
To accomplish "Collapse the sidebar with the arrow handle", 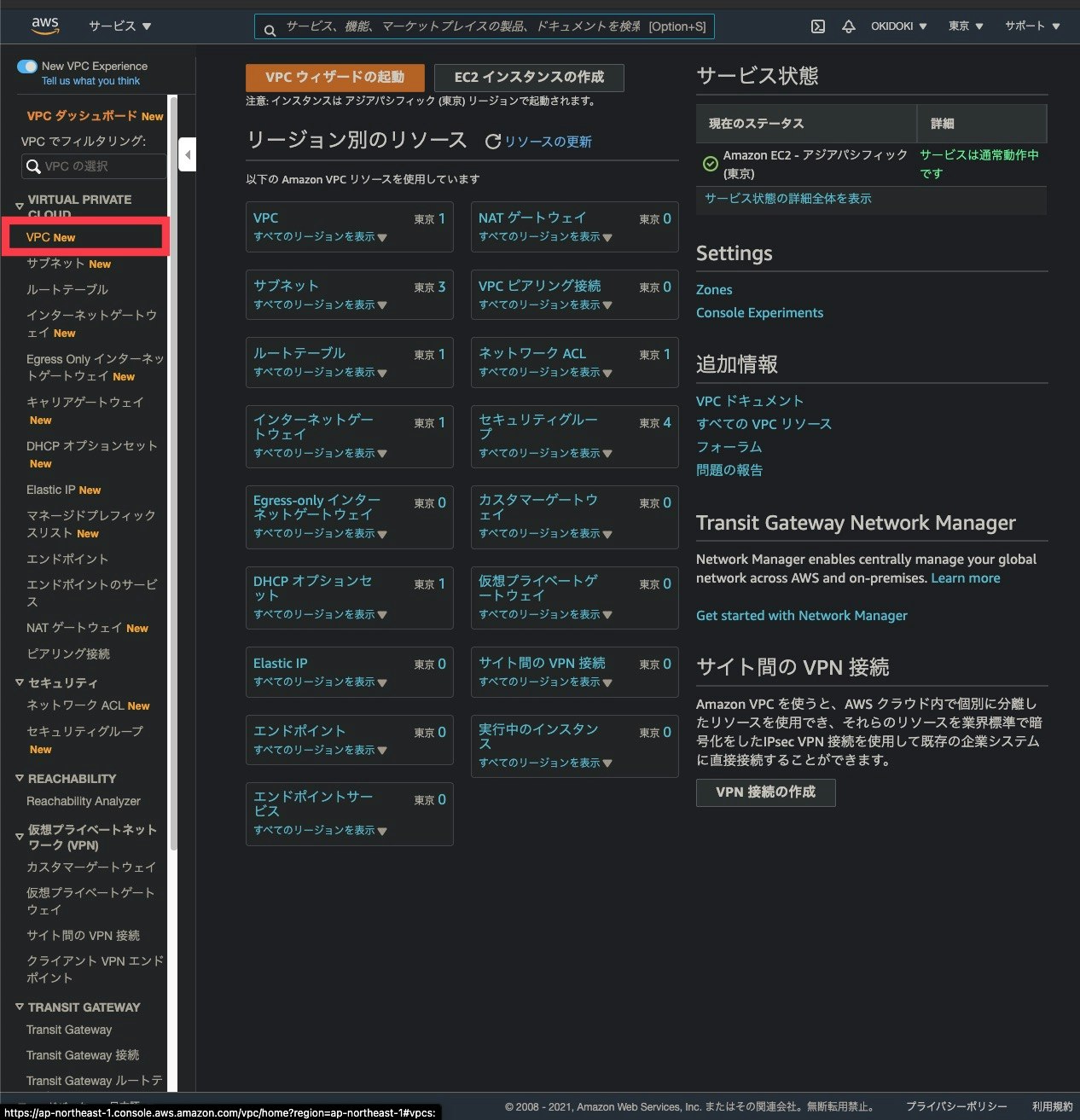I will 187,154.
